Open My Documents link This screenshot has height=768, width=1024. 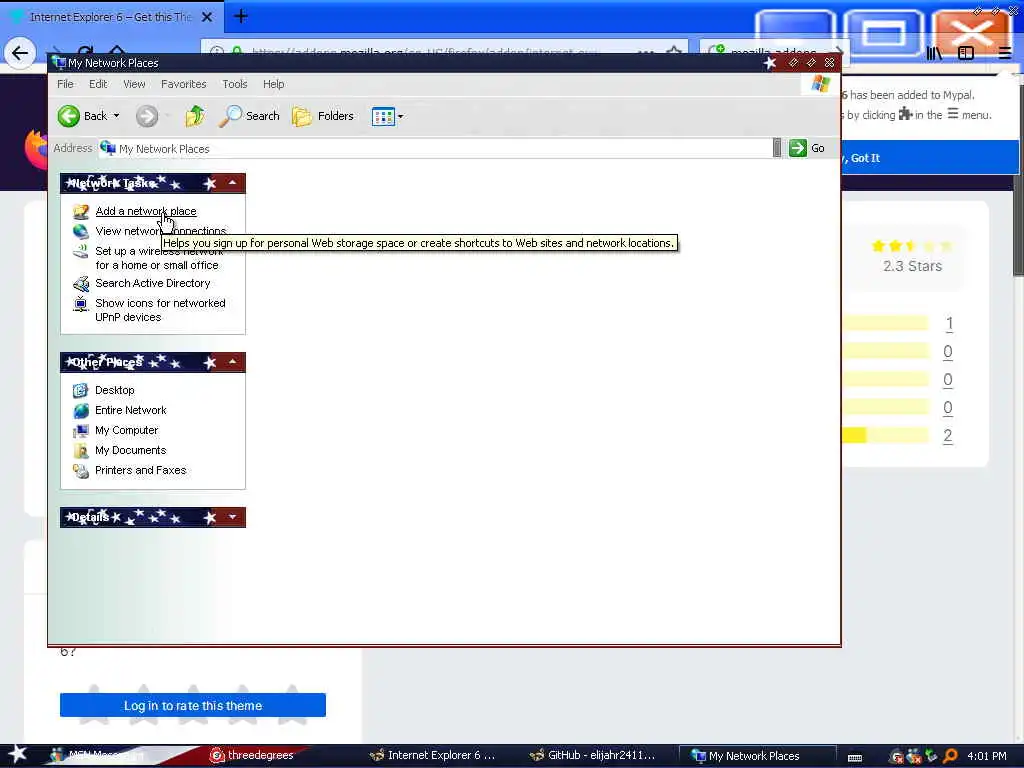coord(131,450)
